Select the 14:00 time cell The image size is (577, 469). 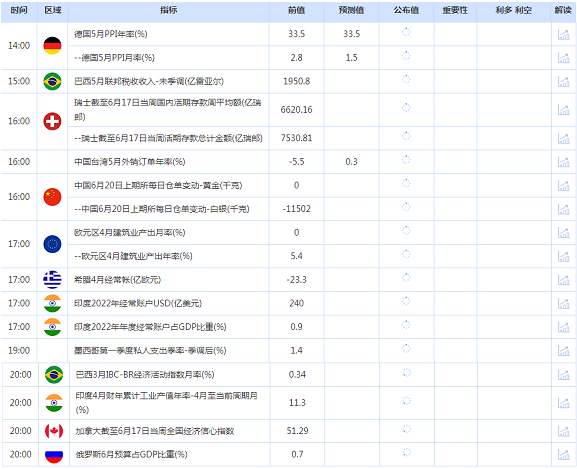point(19,46)
